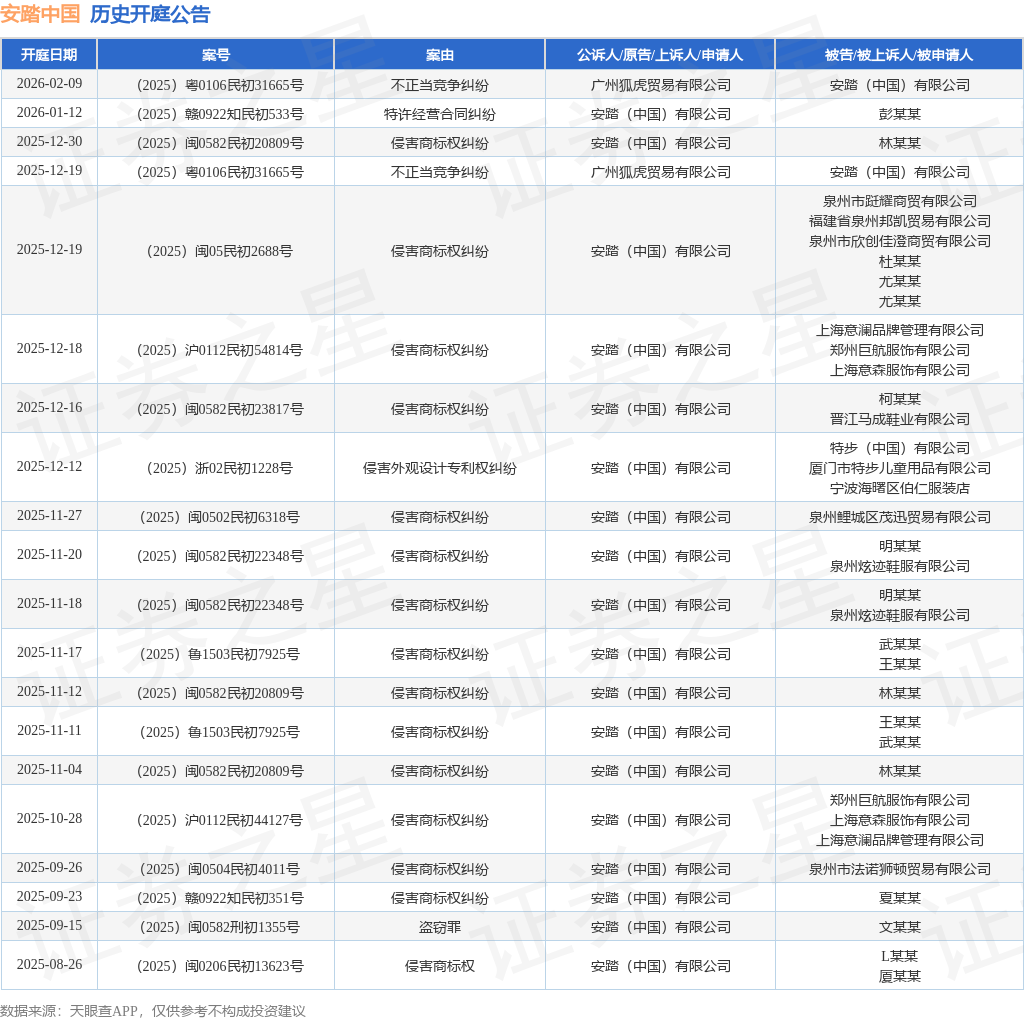Select the 案由 column header

pyautogui.click(x=440, y=55)
